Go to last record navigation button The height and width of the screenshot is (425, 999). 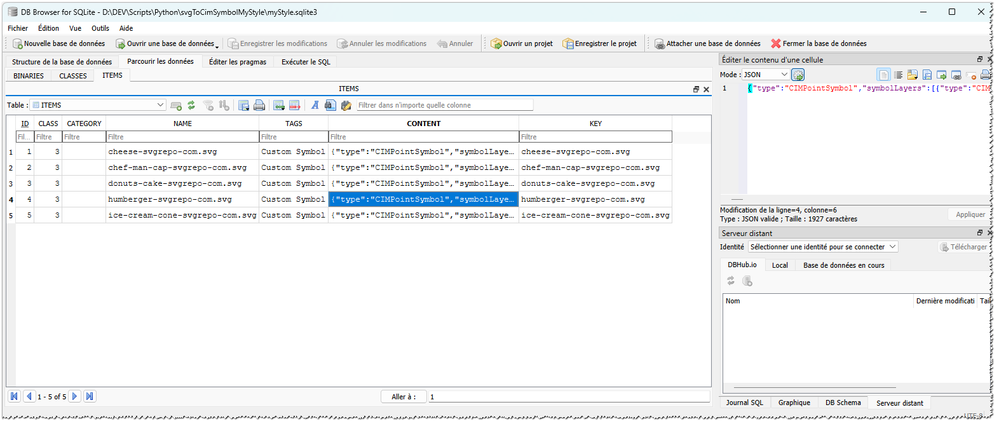pyautogui.click(x=90, y=396)
